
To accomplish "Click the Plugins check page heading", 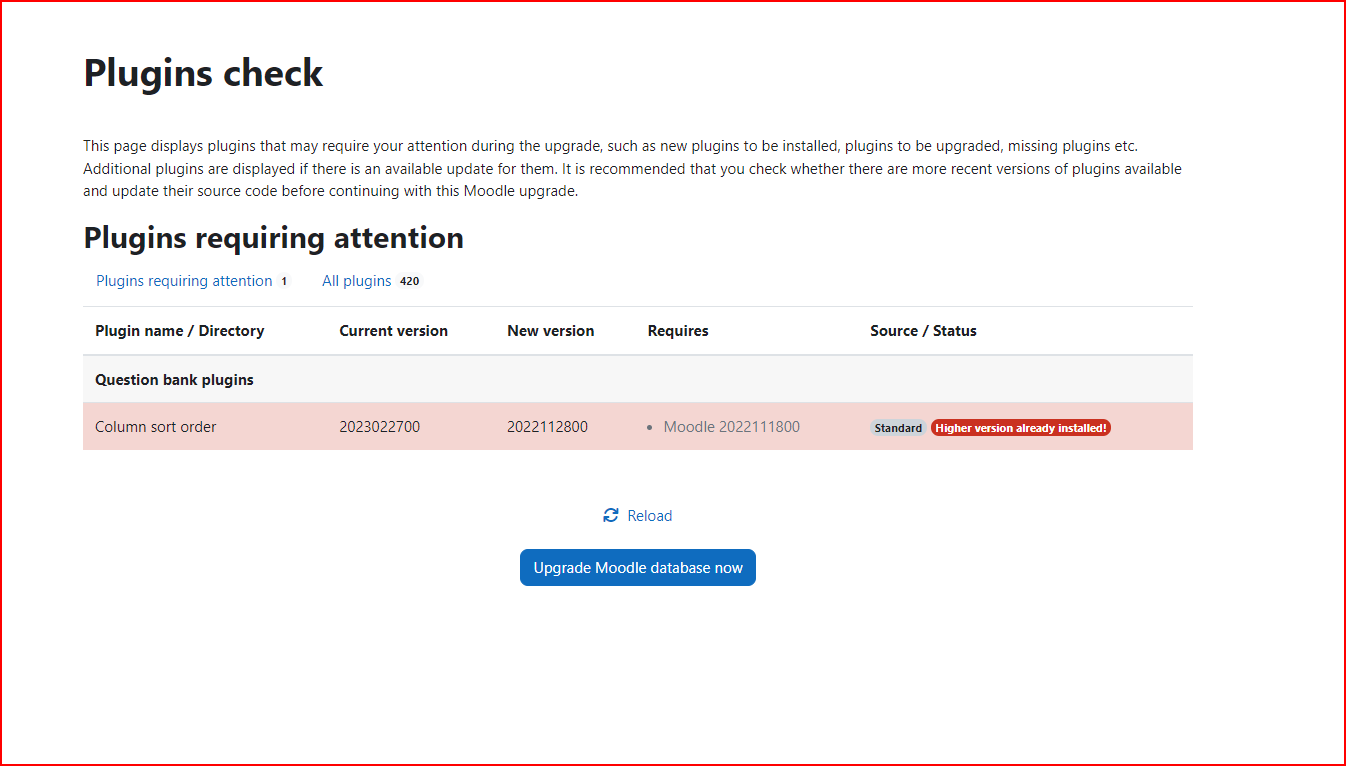I will [x=204, y=73].
